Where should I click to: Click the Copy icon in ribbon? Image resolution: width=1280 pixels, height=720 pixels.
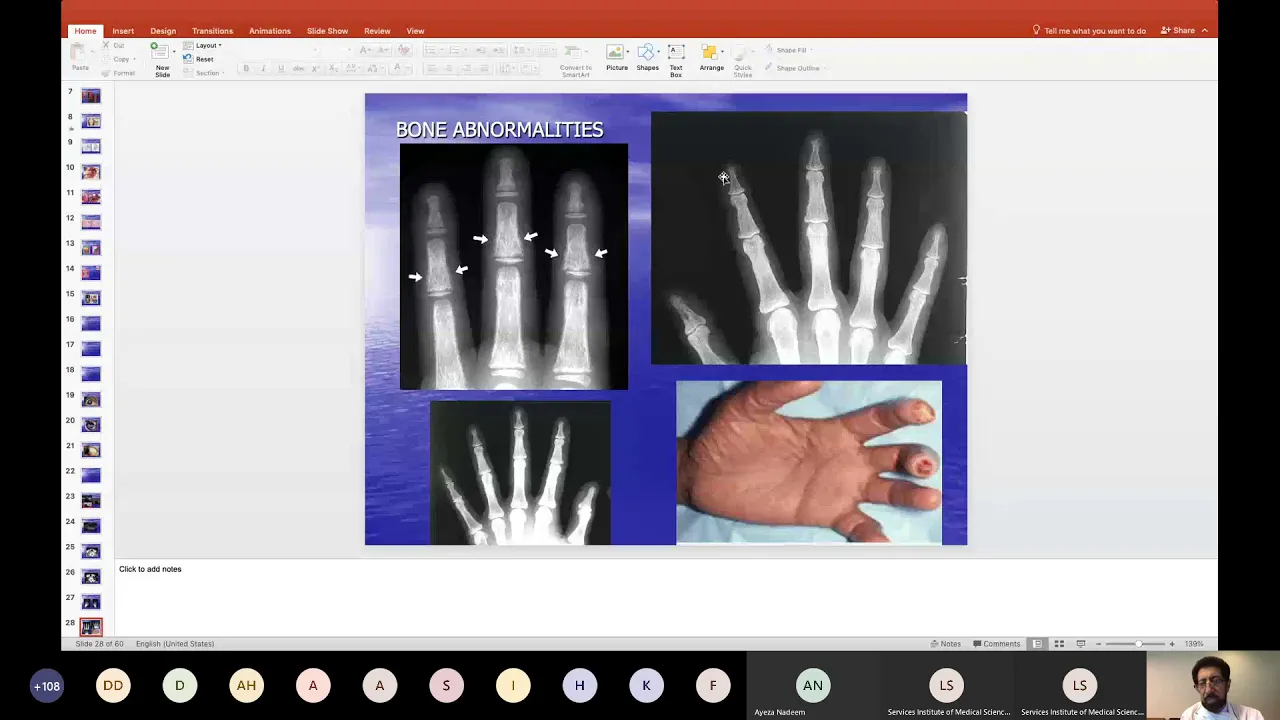point(106,59)
